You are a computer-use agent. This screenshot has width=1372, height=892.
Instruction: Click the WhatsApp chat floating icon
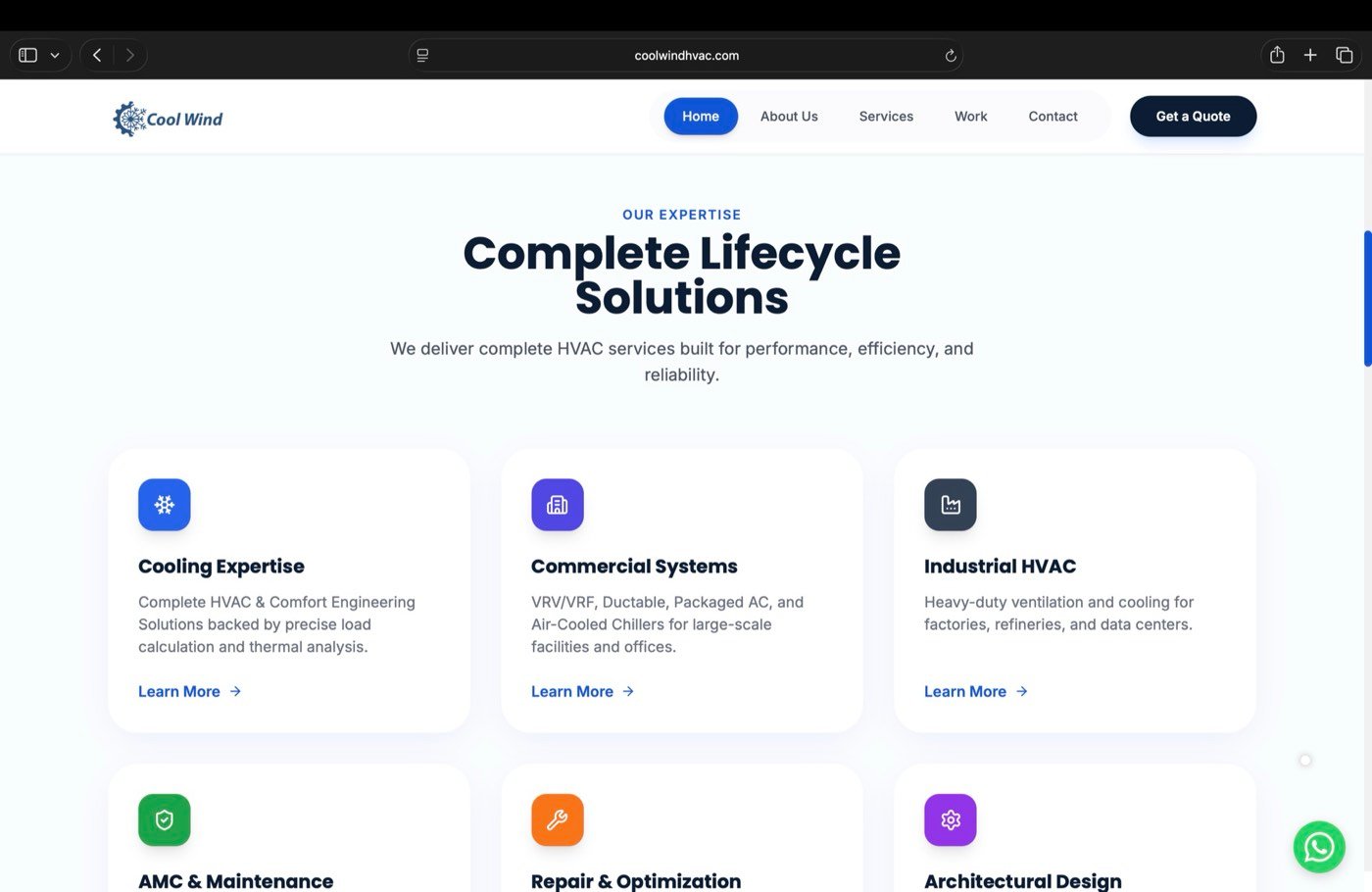coord(1318,847)
